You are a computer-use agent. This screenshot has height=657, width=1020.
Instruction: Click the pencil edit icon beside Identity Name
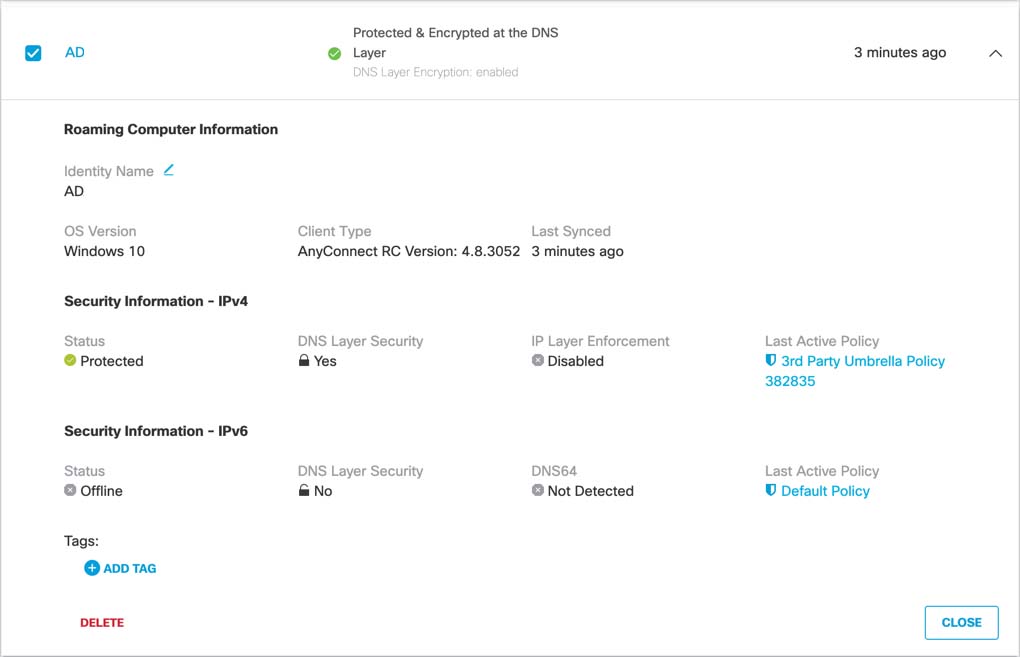point(169,170)
